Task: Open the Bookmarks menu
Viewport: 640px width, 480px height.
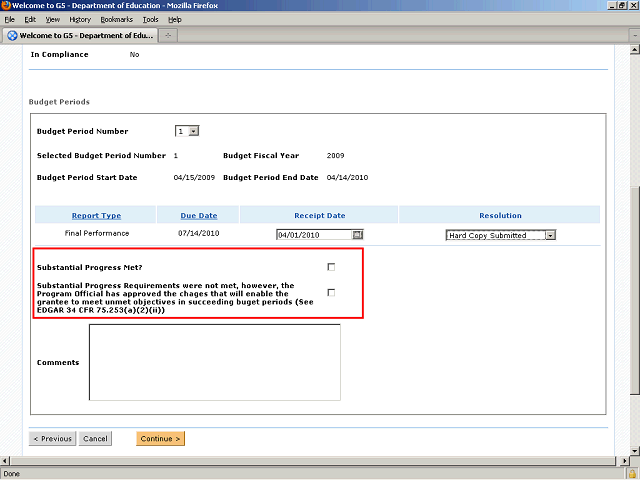Action: [117, 20]
